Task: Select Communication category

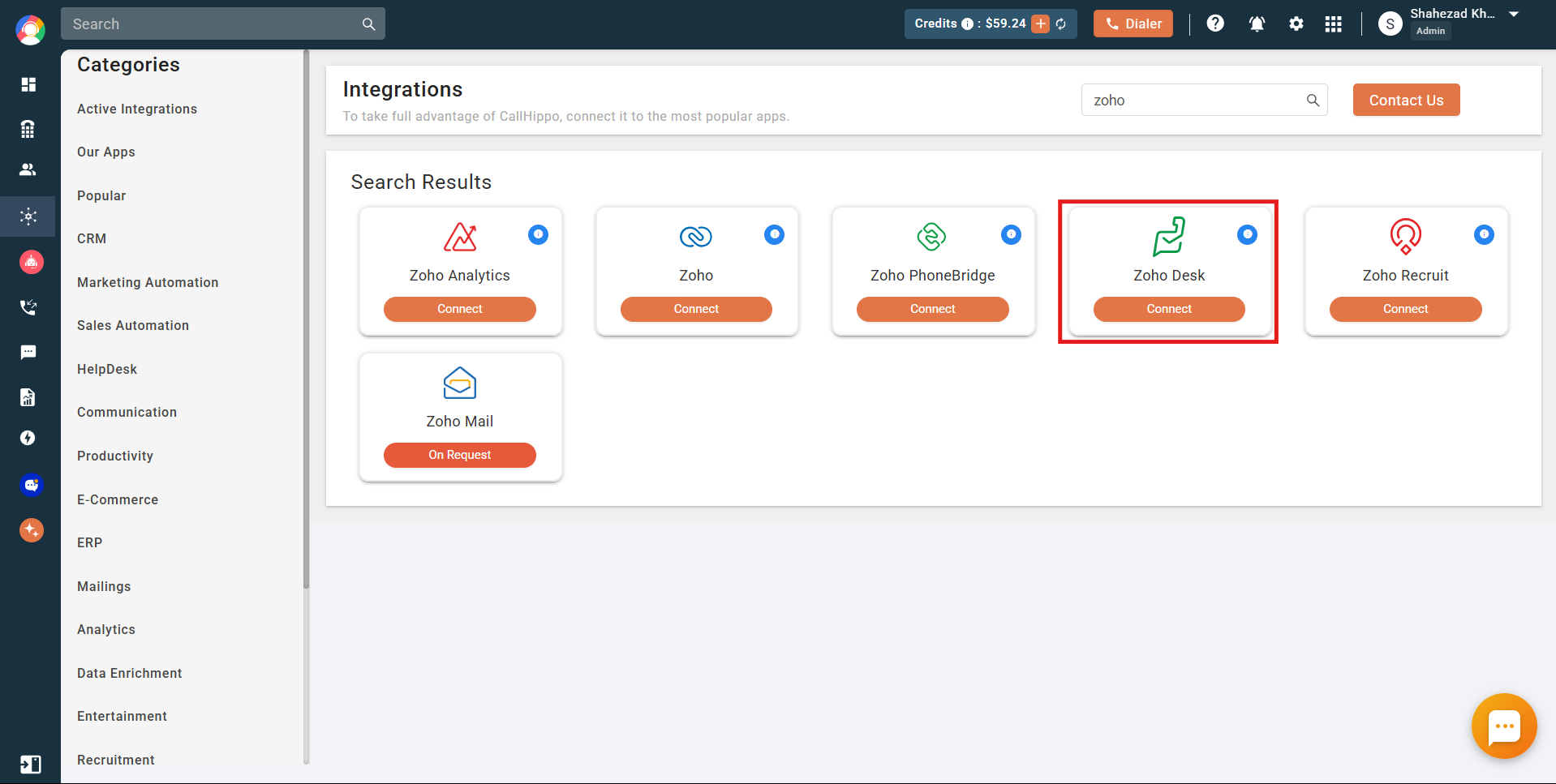Action: [127, 413]
